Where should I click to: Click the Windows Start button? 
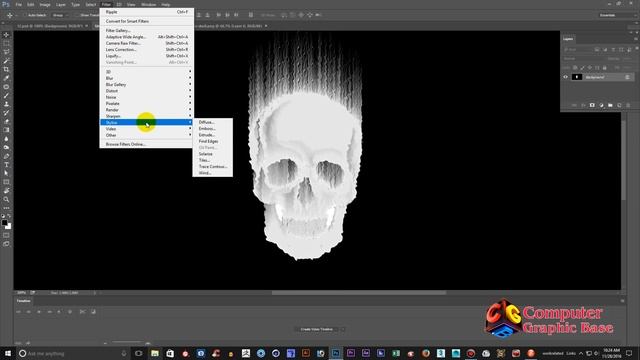click(7, 353)
